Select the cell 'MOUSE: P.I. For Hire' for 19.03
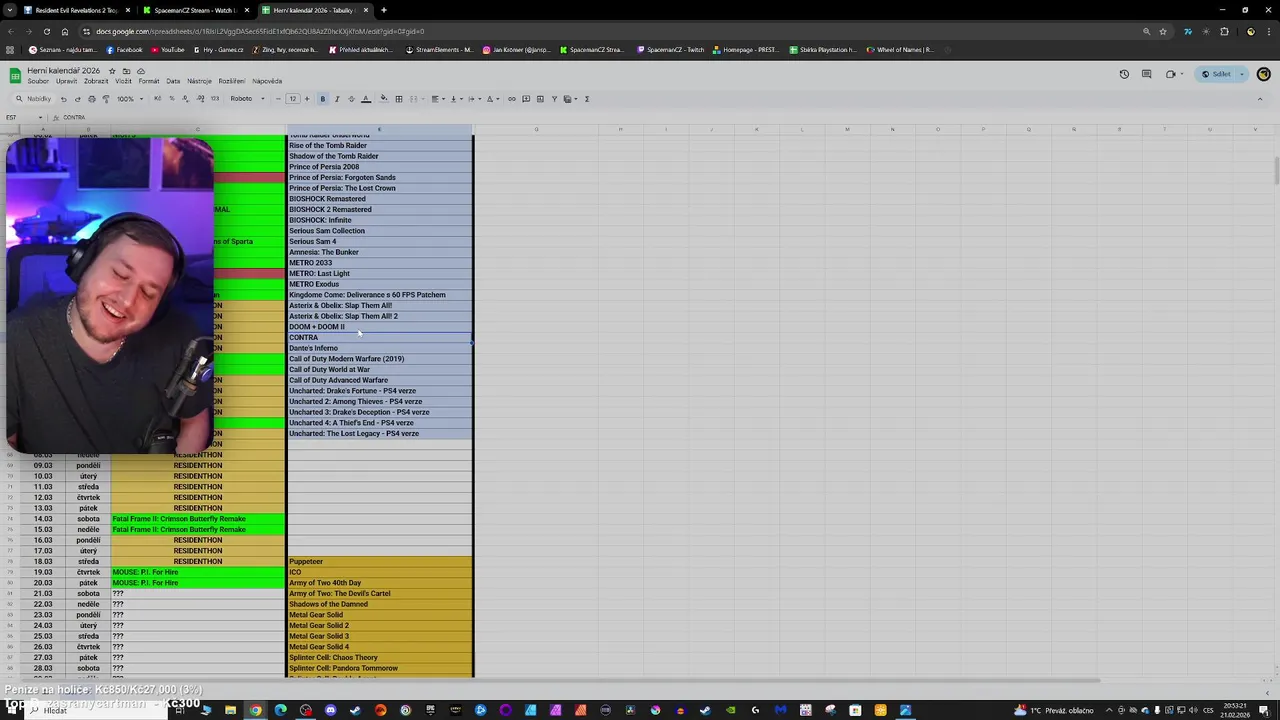Screen dimensions: 1280x720 [x=198, y=572]
